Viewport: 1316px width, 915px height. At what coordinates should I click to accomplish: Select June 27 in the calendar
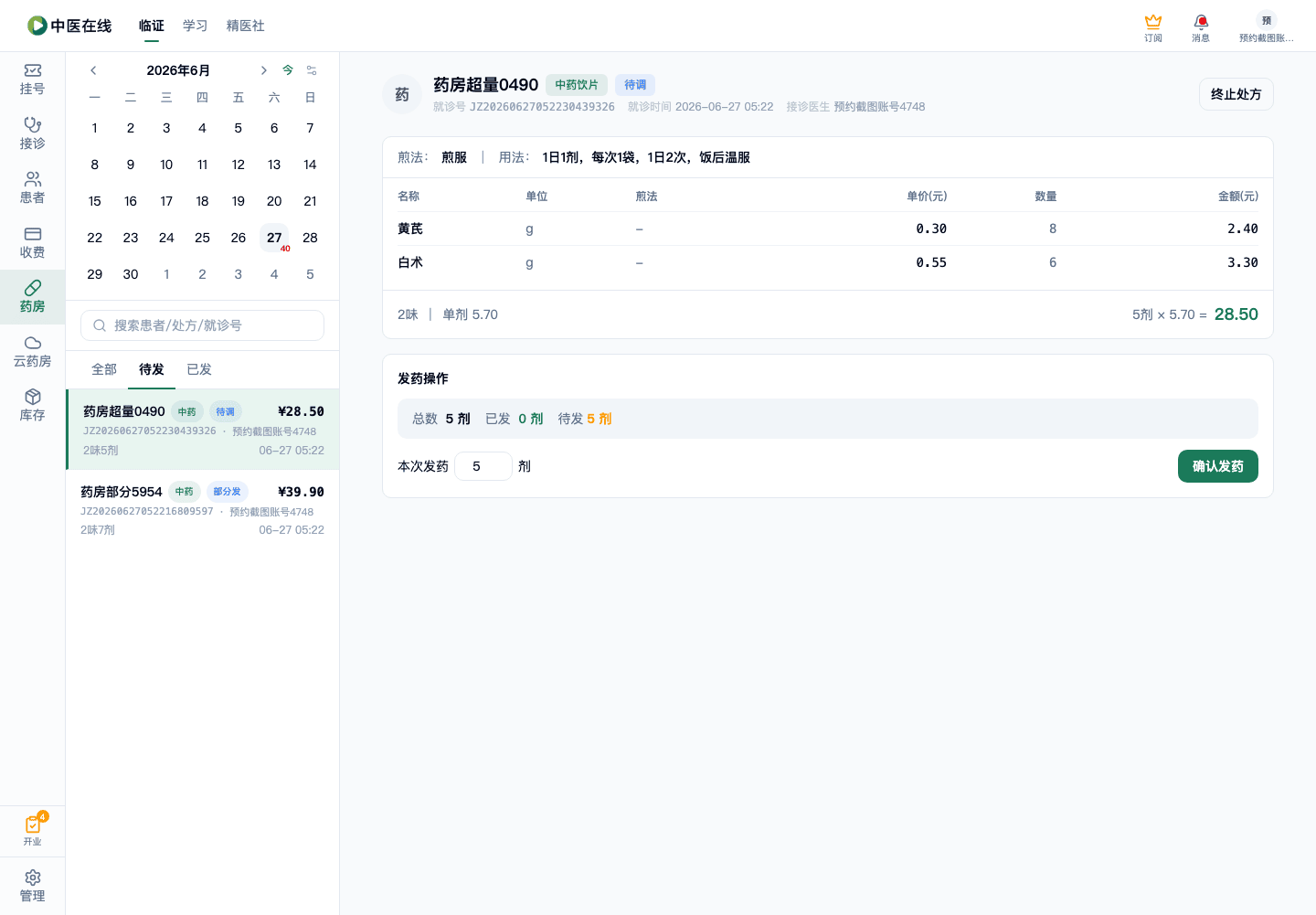(274, 238)
